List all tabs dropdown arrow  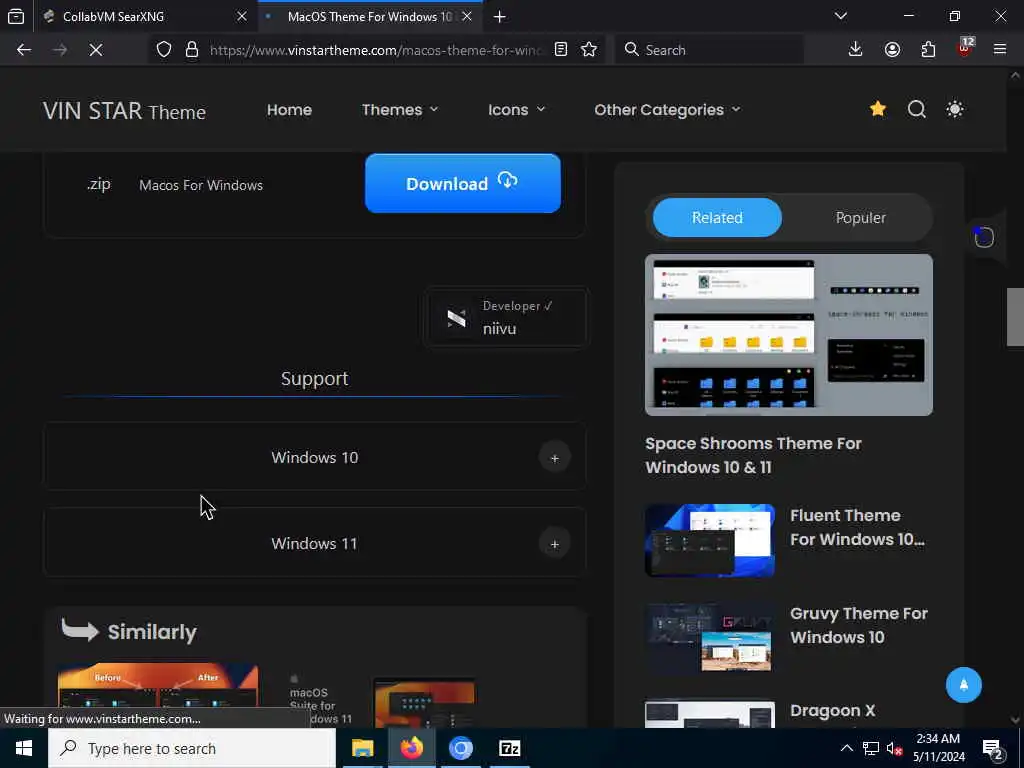click(841, 16)
